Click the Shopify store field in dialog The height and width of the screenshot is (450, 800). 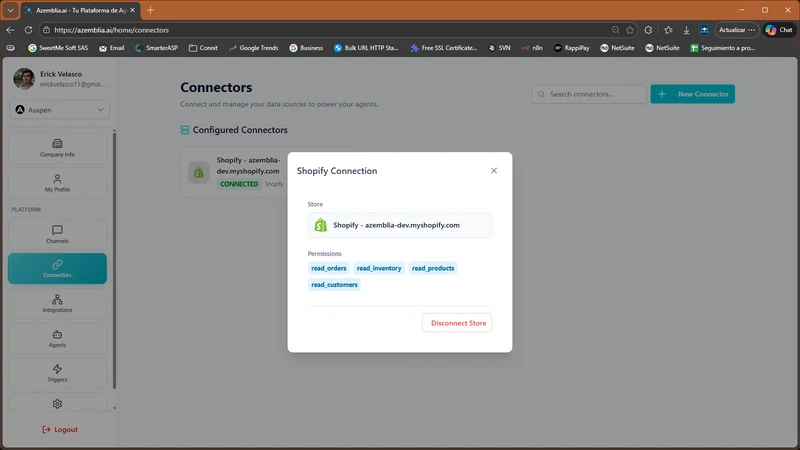coord(399,225)
